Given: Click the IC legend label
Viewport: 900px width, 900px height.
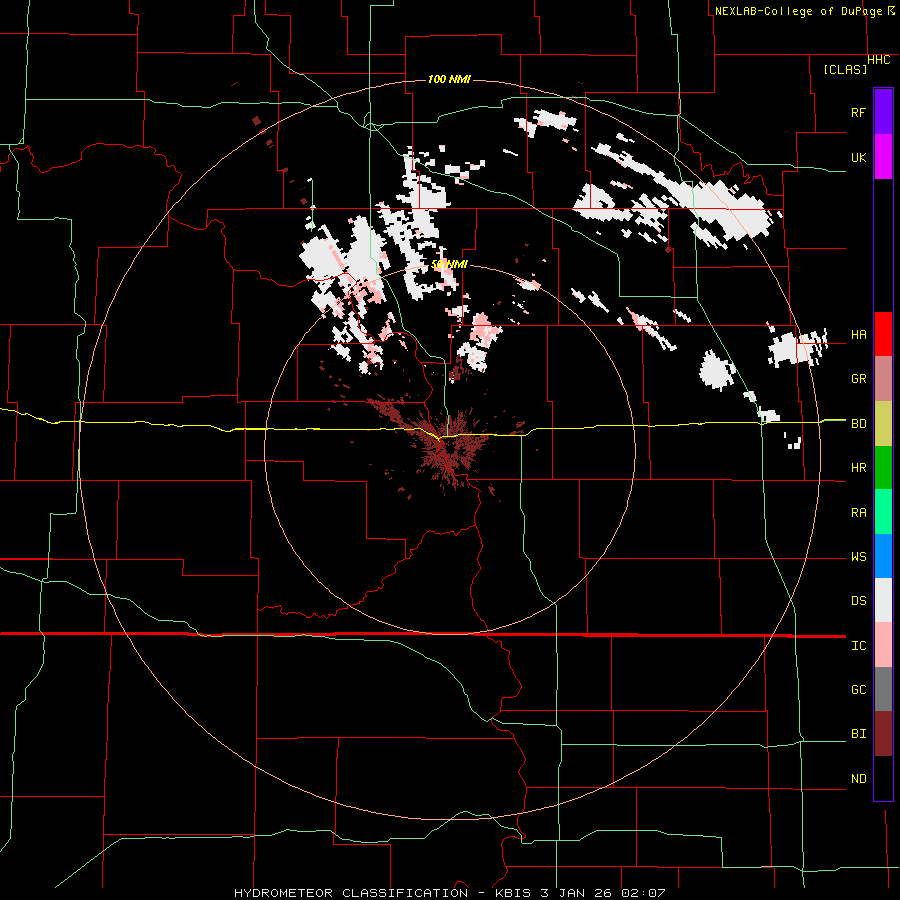Looking at the screenshot, I should point(859,646).
